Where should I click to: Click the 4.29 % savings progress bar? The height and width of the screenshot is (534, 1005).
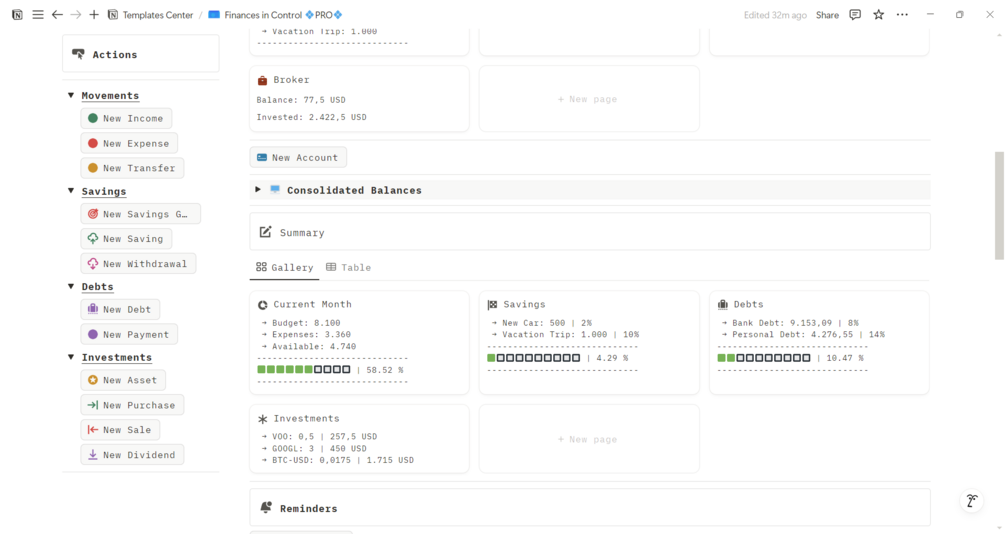tap(533, 358)
